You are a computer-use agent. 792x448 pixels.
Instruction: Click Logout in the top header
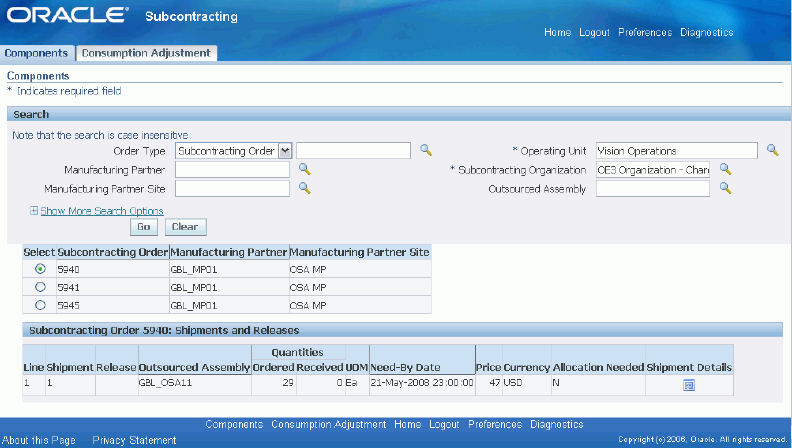click(x=595, y=32)
